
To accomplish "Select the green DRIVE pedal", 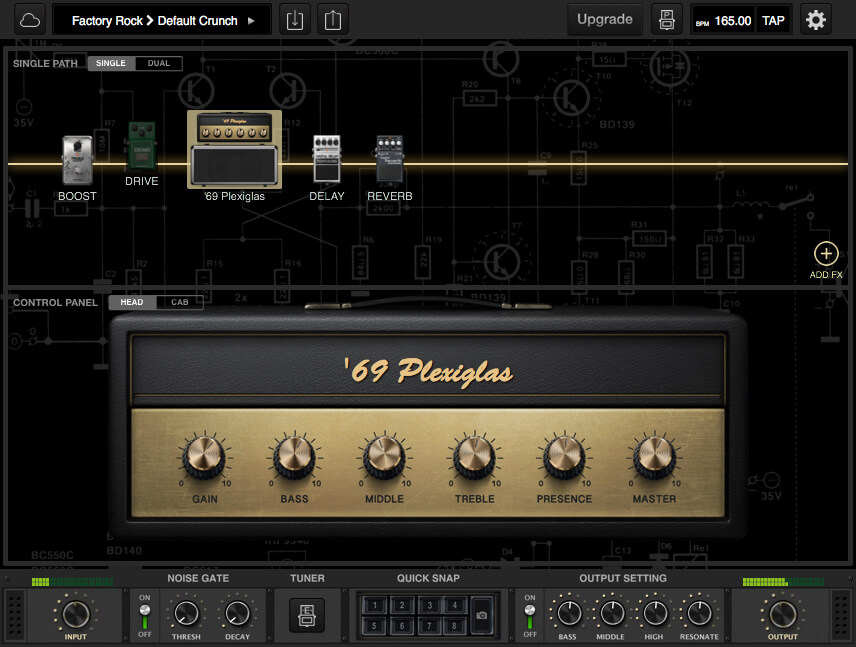I will pyautogui.click(x=142, y=146).
